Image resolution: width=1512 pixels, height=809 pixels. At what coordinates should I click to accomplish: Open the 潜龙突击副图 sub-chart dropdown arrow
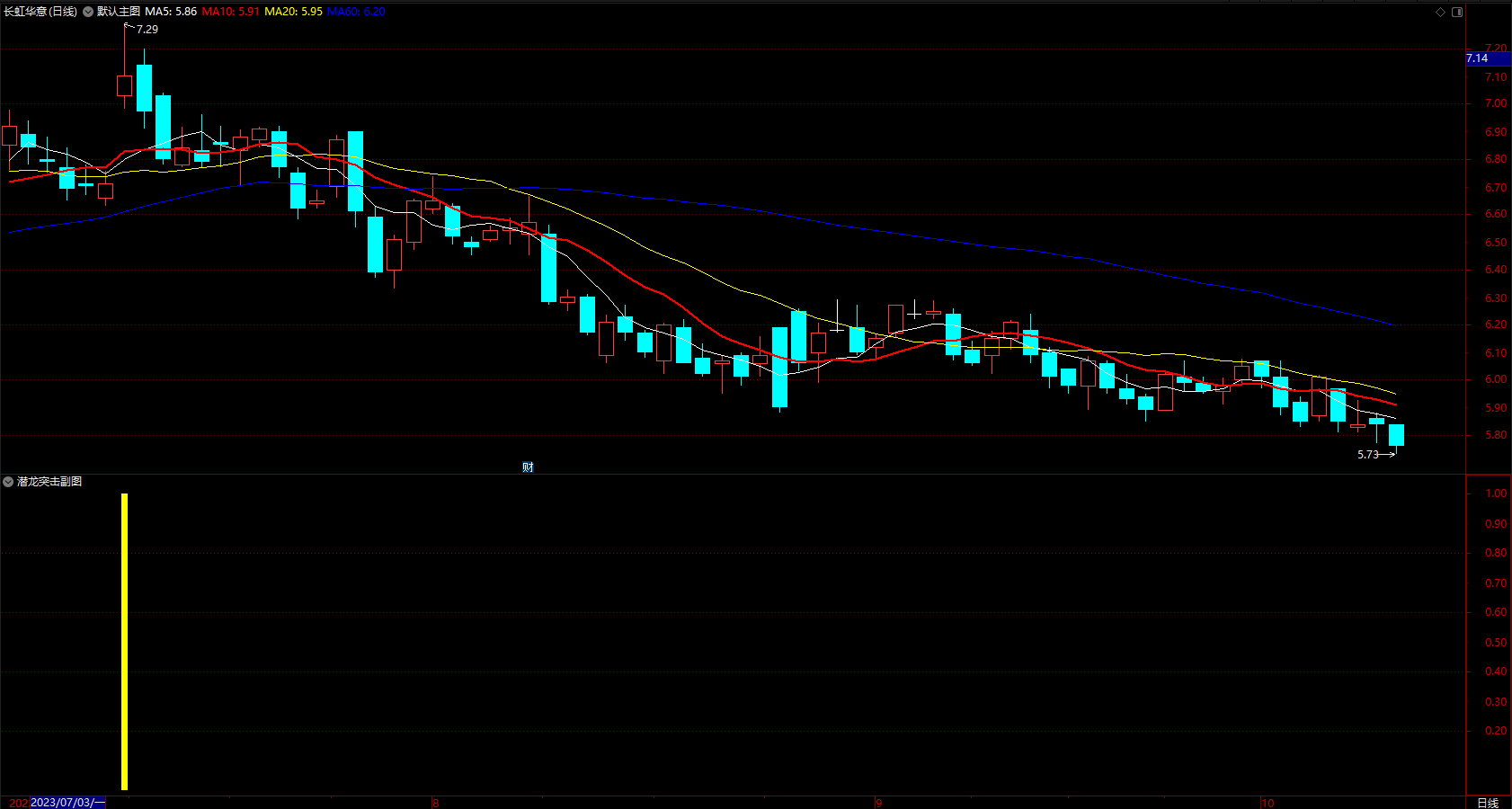[x=8, y=482]
